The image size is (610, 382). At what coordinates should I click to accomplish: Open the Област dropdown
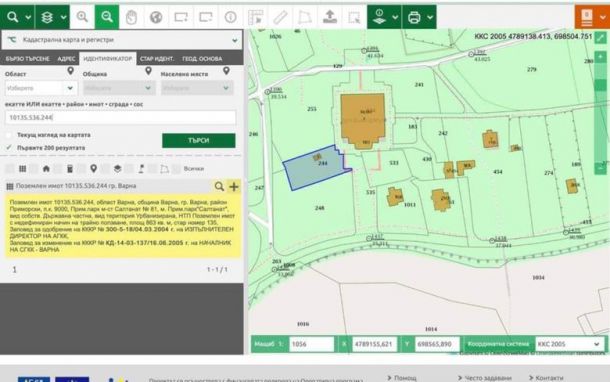pos(41,88)
